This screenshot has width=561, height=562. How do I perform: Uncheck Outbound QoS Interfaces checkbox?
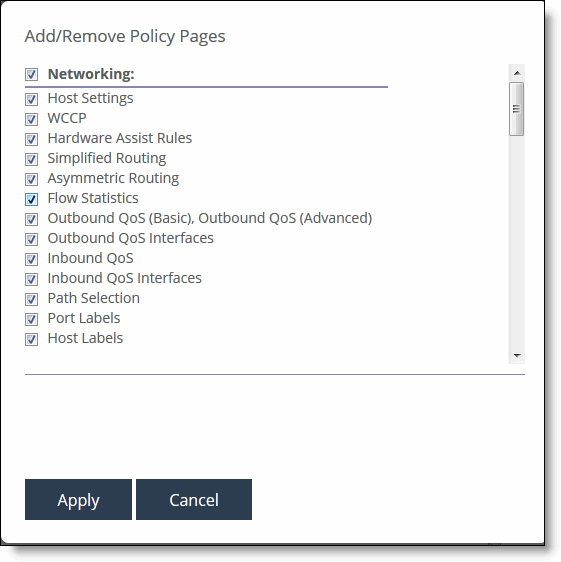[x=32, y=239]
